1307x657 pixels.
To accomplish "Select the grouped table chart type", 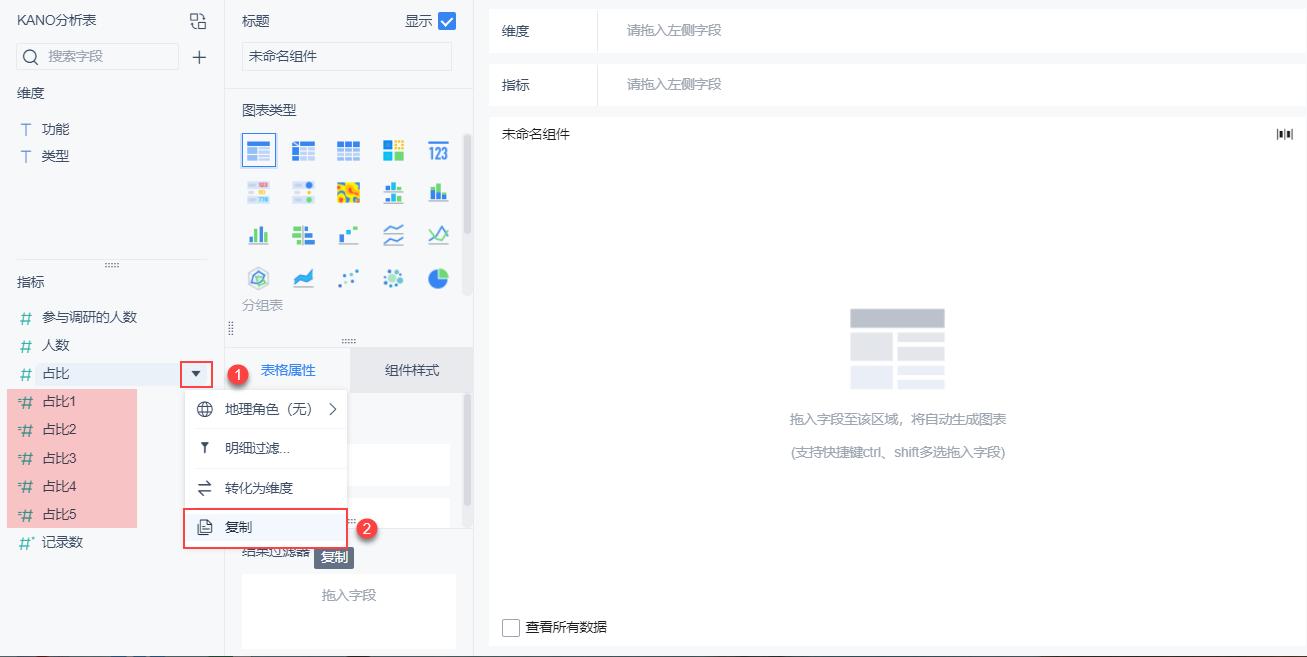I will 260,150.
